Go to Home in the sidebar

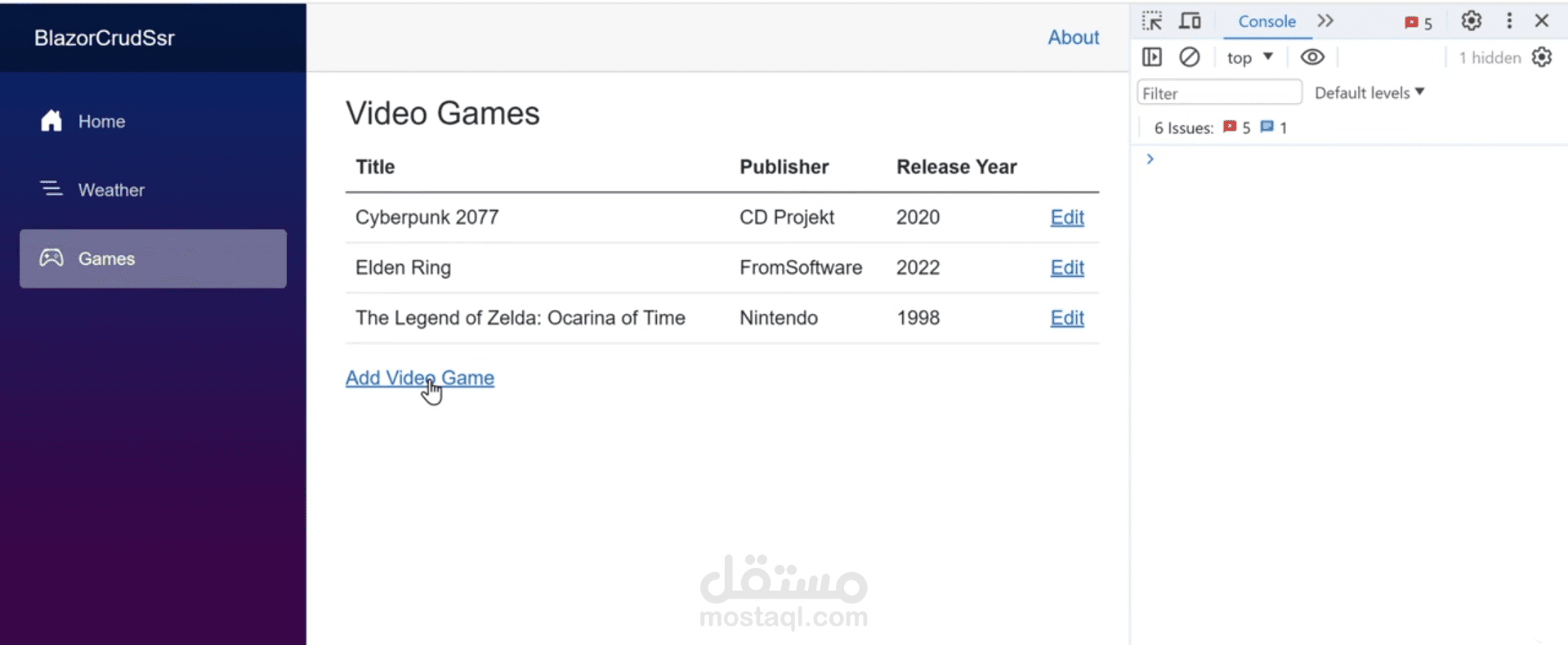tap(101, 121)
